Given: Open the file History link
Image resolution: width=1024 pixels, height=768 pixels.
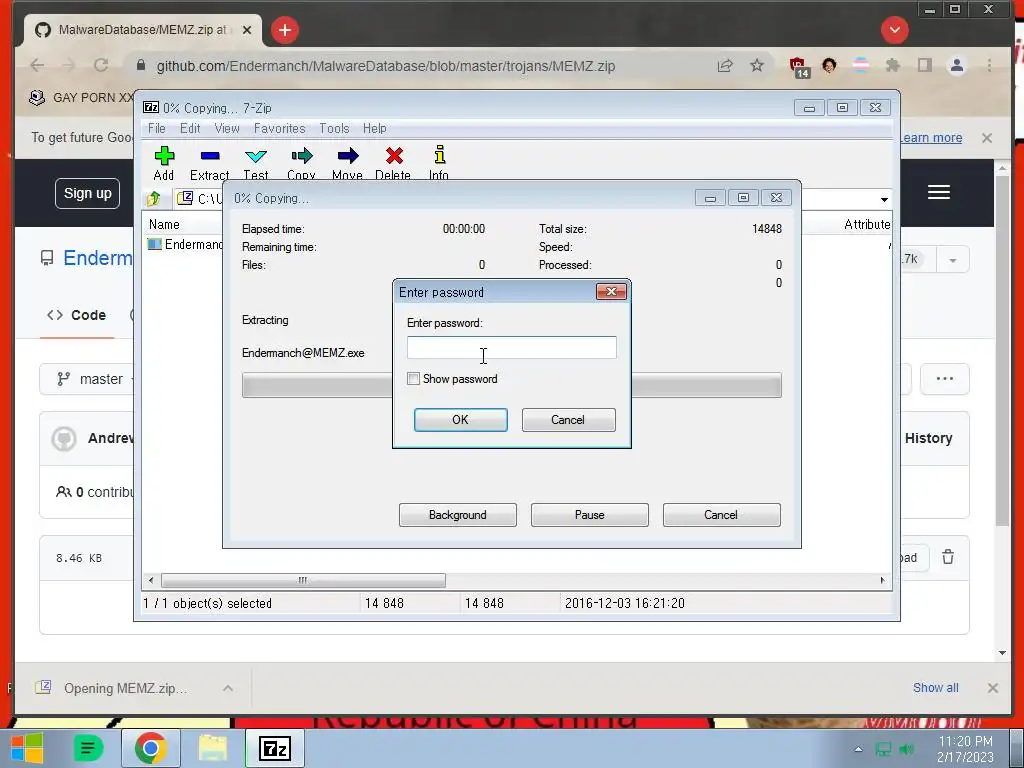Looking at the screenshot, I should (x=928, y=438).
